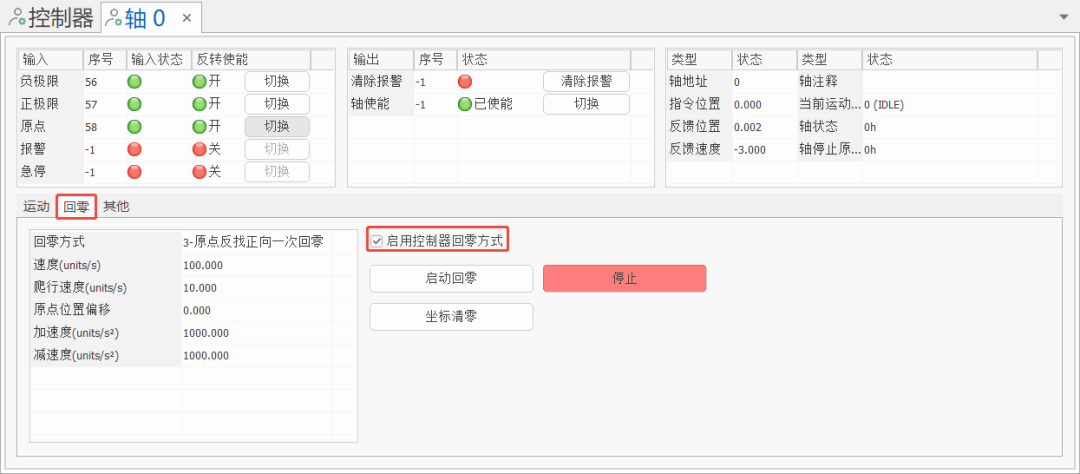Click 反馈位置 value 0.002

(764, 127)
